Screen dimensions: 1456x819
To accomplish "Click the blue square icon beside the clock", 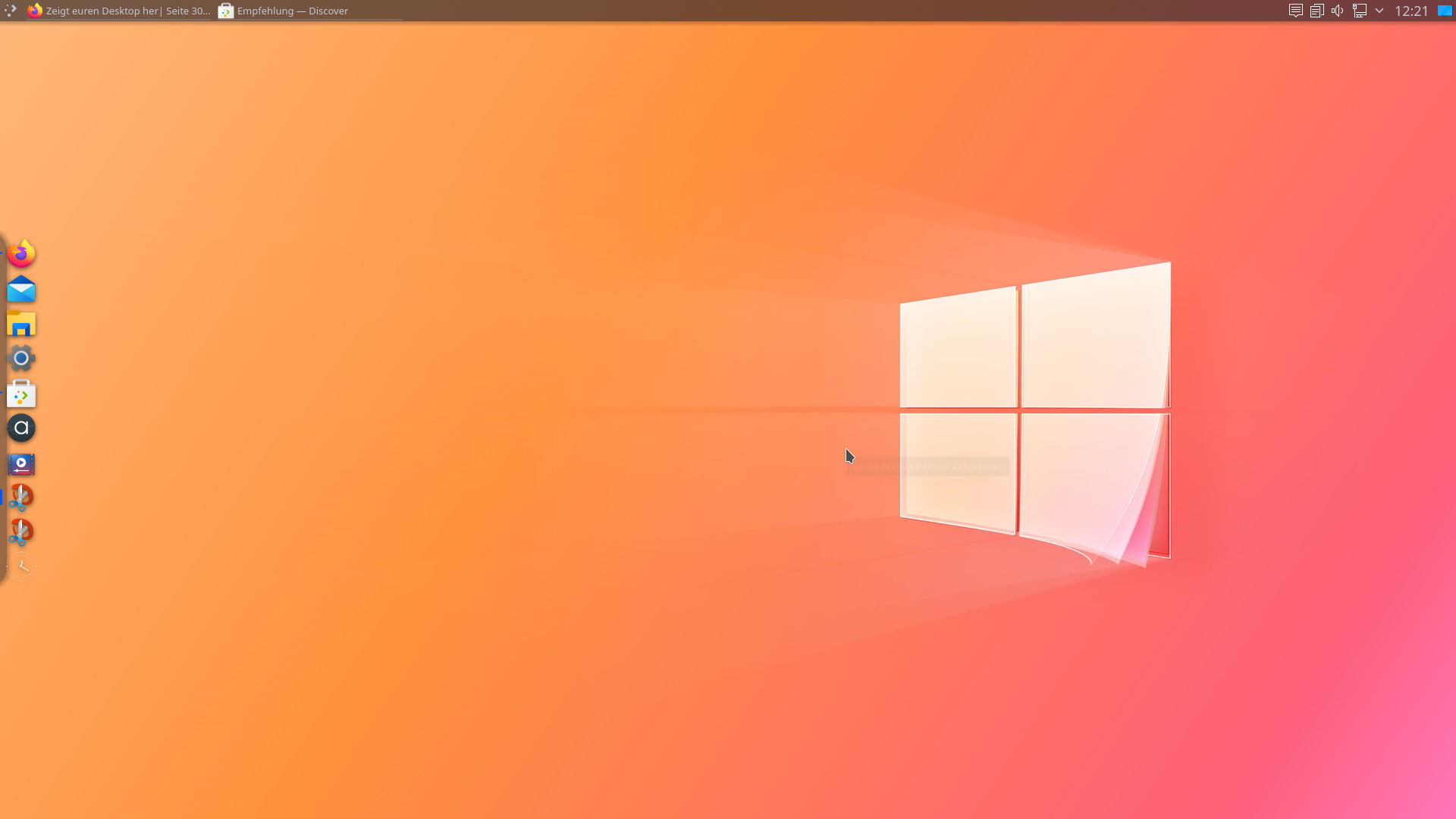I will coord(1445,11).
